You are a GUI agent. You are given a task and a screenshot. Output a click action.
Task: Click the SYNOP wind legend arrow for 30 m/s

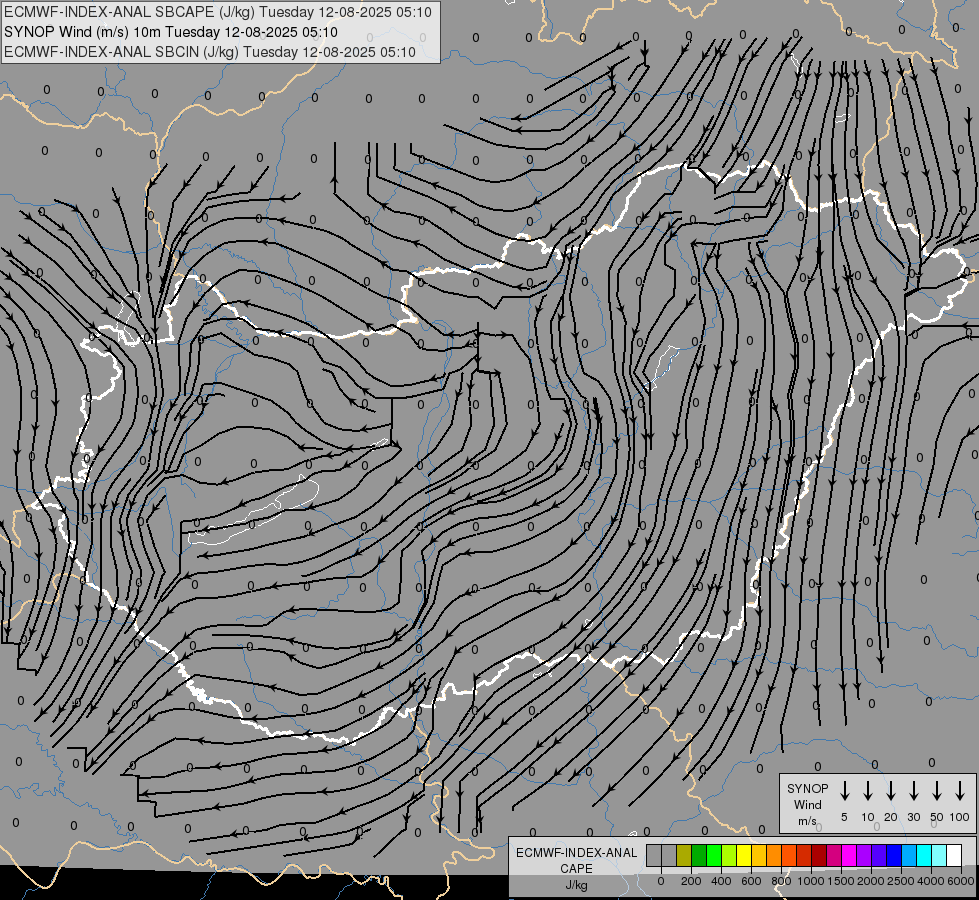tap(913, 791)
